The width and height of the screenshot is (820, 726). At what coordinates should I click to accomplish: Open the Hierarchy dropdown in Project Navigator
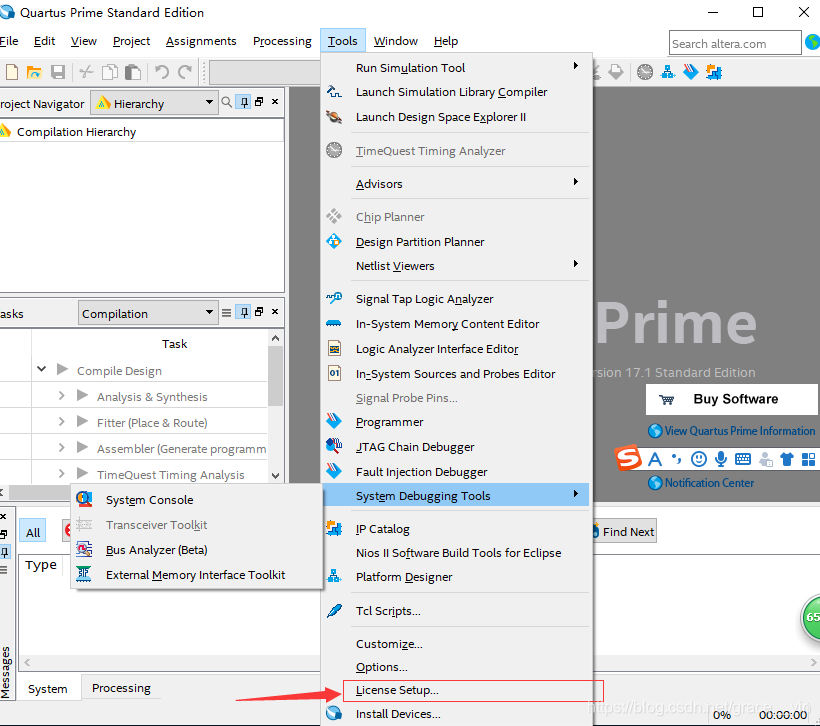(x=155, y=103)
